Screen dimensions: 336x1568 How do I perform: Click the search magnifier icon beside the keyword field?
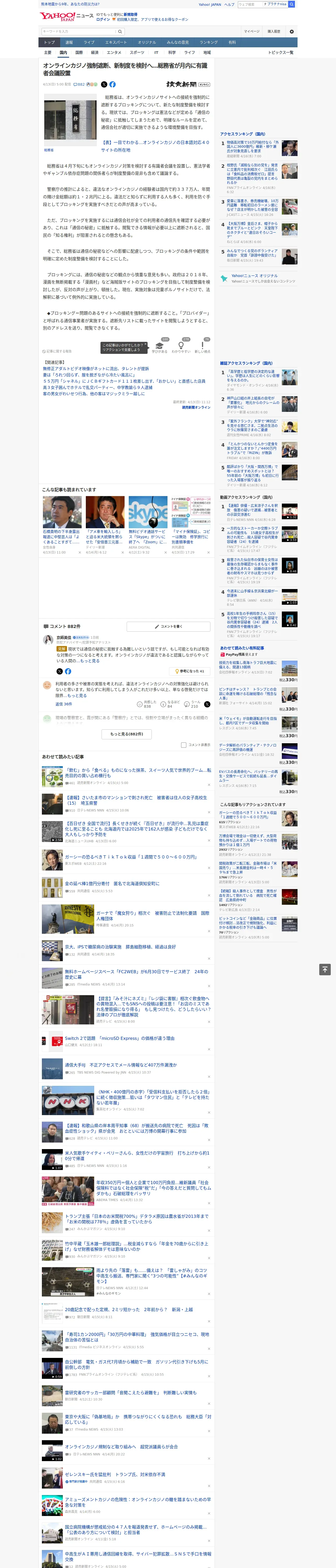(120, 32)
